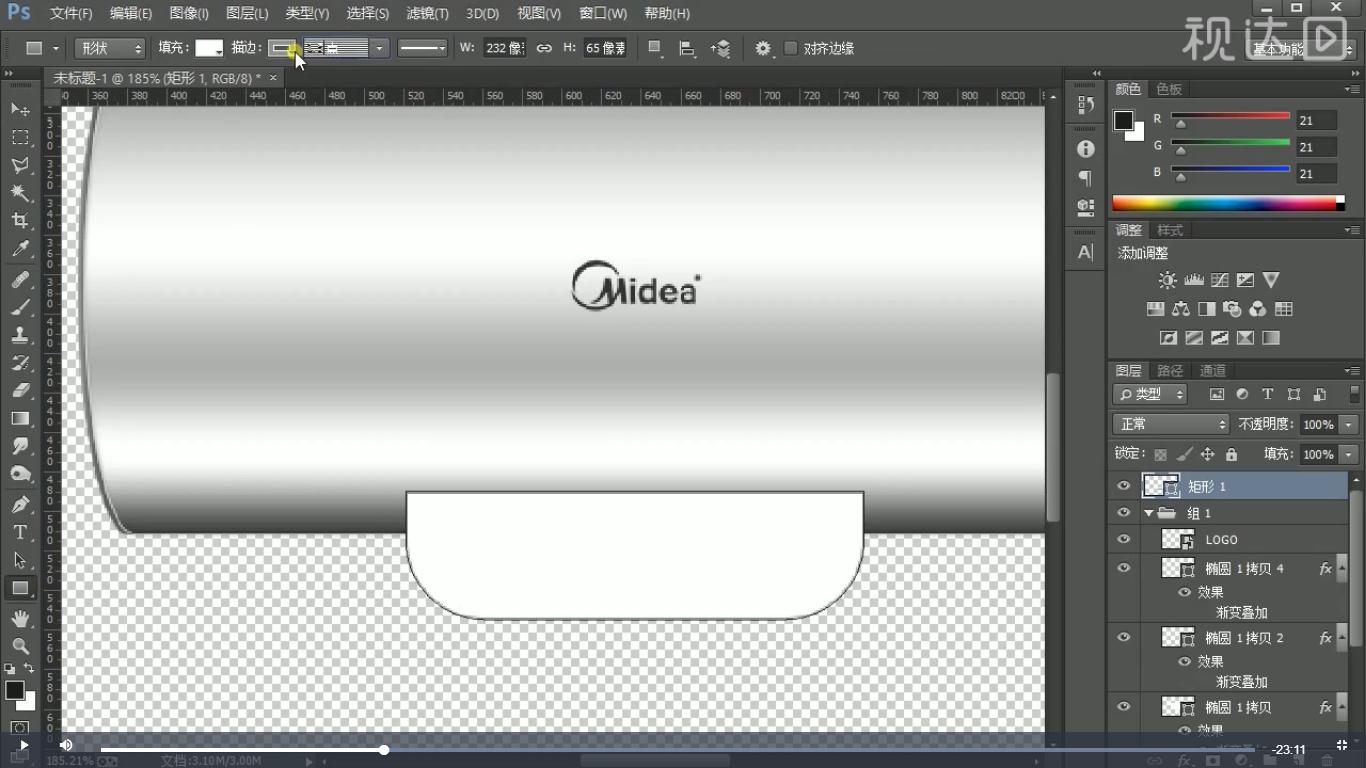Open the stroke line type dropdown

point(422,48)
